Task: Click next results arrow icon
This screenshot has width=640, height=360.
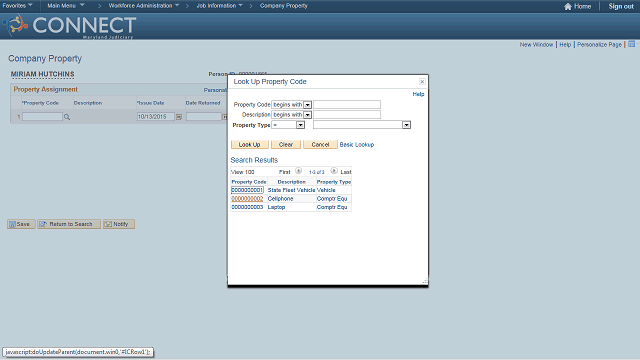Action: (x=334, y=171)
